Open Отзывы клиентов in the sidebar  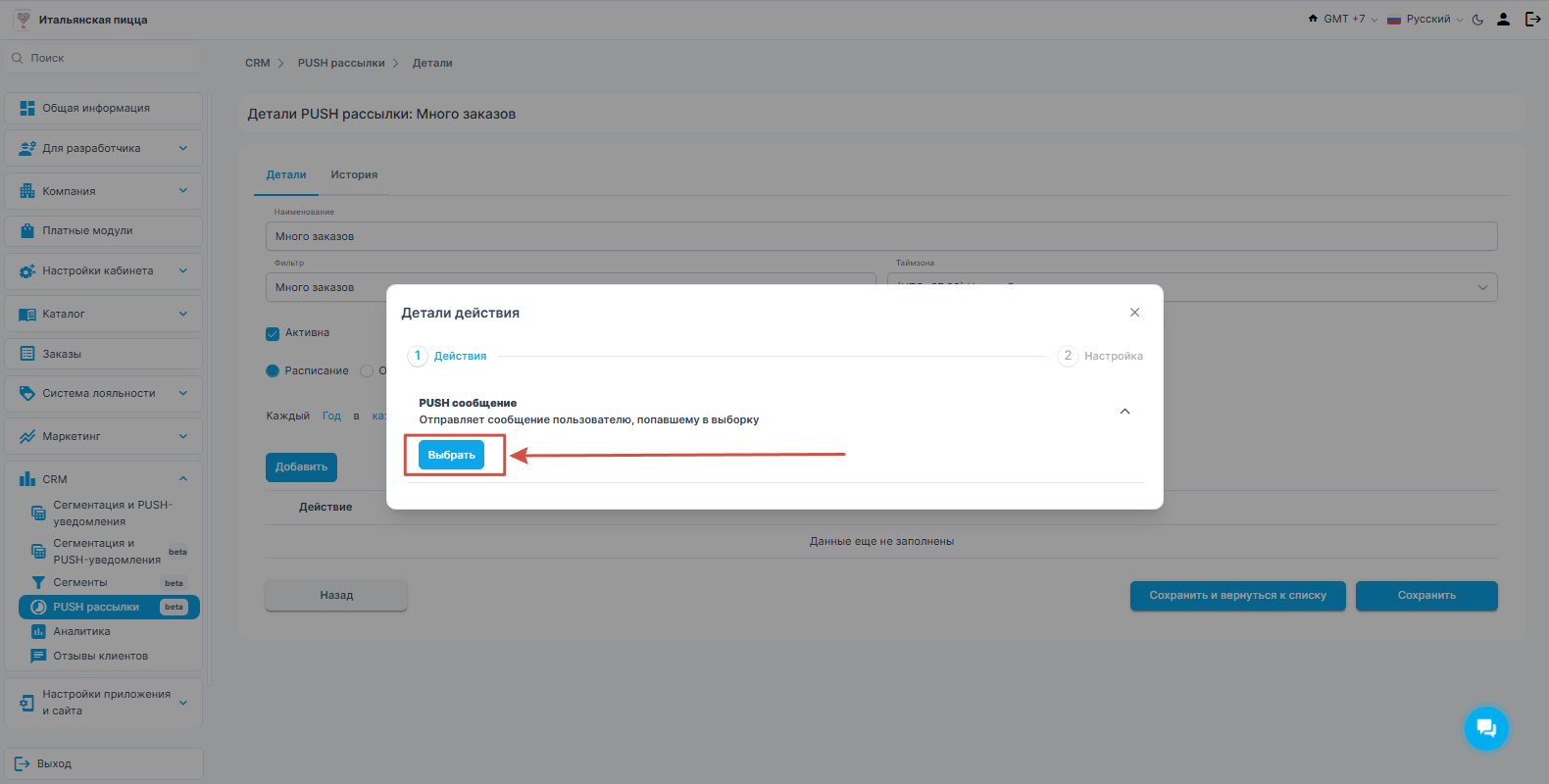(x=100, y=656)
